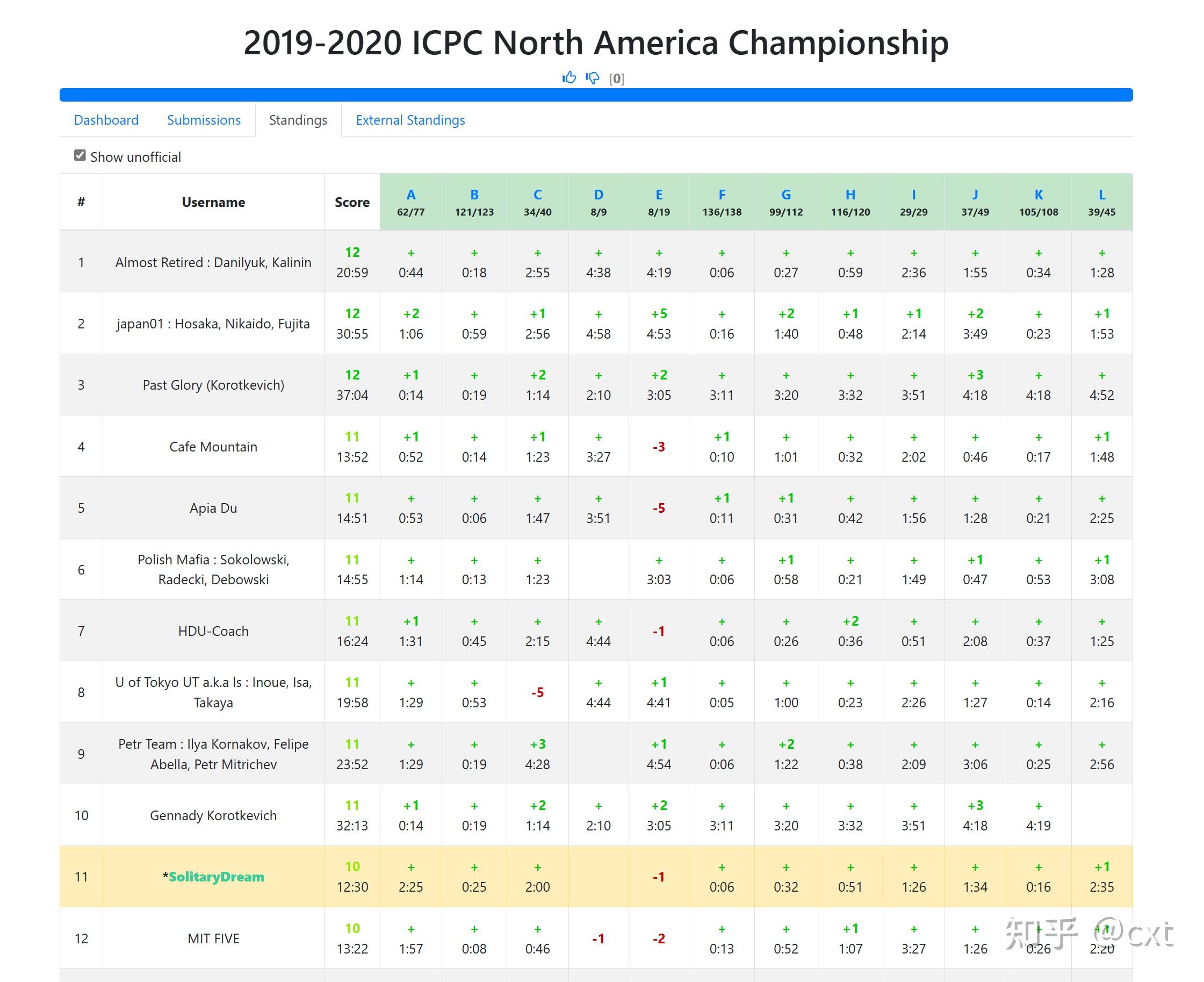Switch to the Dashboard tab

(106, 120)
